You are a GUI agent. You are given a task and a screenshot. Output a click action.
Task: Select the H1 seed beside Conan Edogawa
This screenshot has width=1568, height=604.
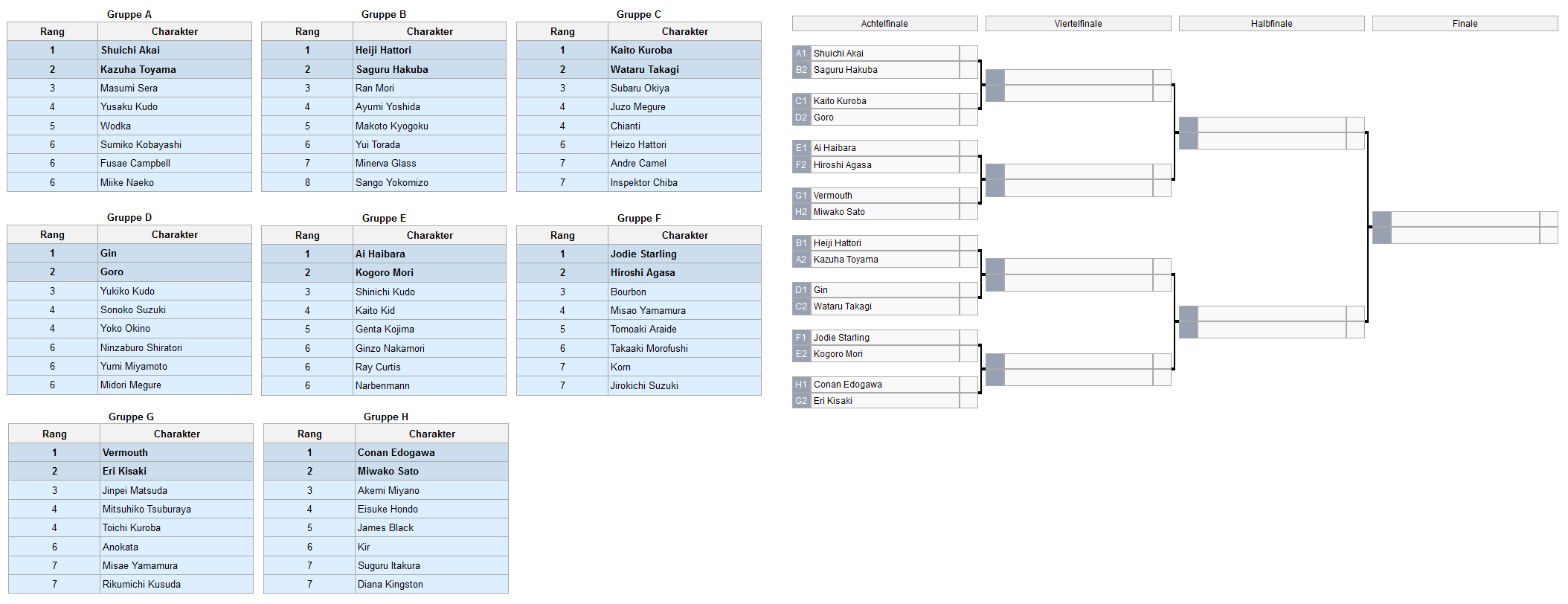[801, 385]
